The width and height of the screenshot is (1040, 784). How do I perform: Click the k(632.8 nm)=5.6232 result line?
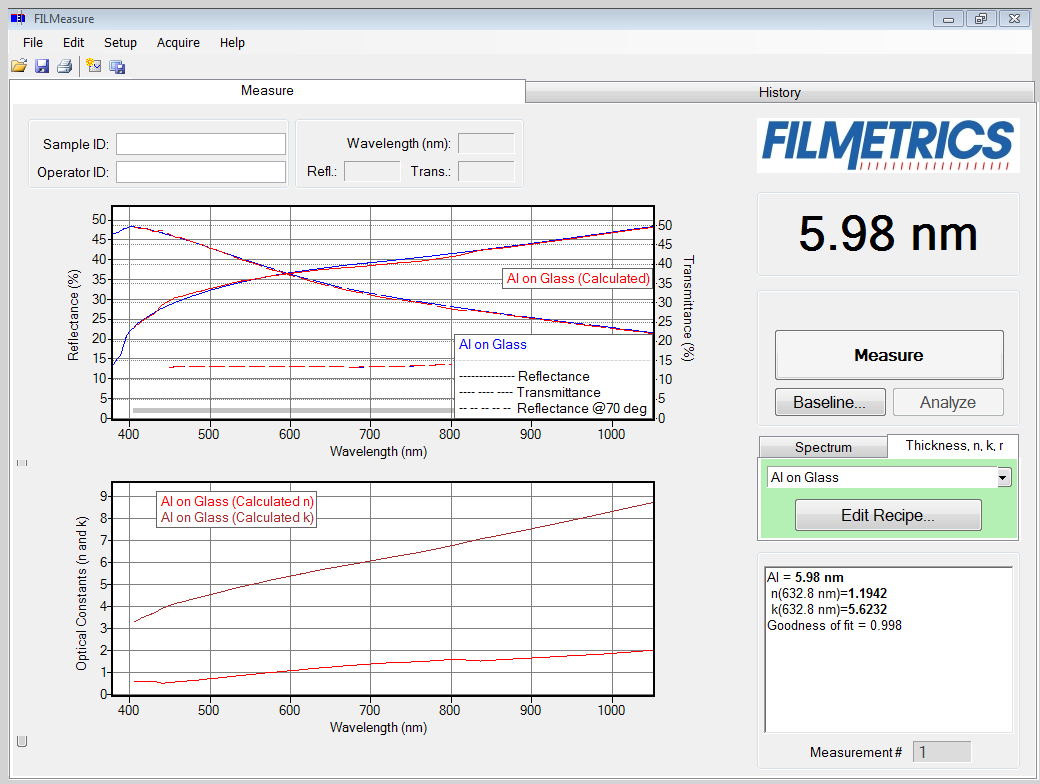click(828, 609)
